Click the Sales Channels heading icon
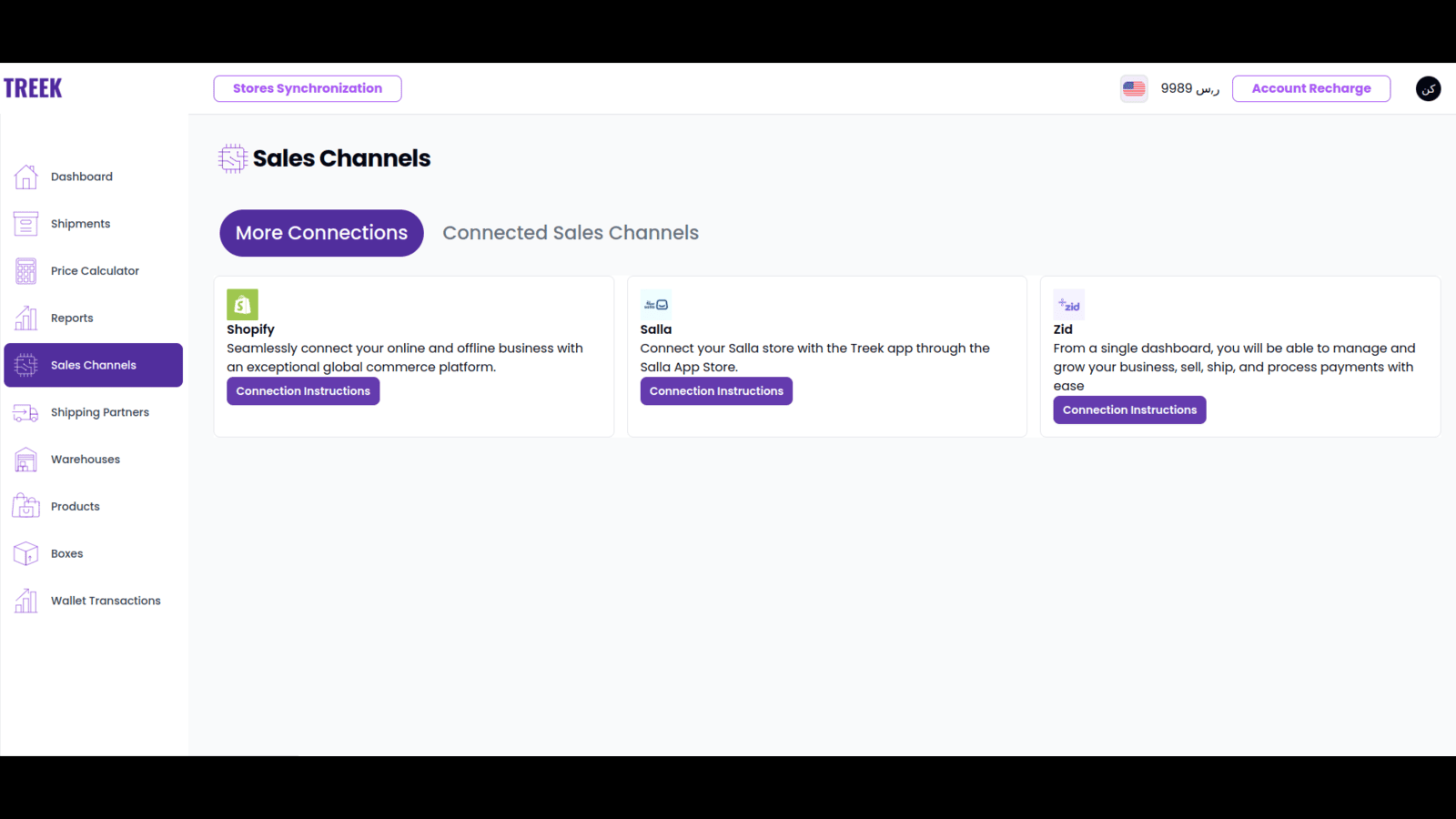Viewport: 1456px width, 819px height. coord(233,158)
